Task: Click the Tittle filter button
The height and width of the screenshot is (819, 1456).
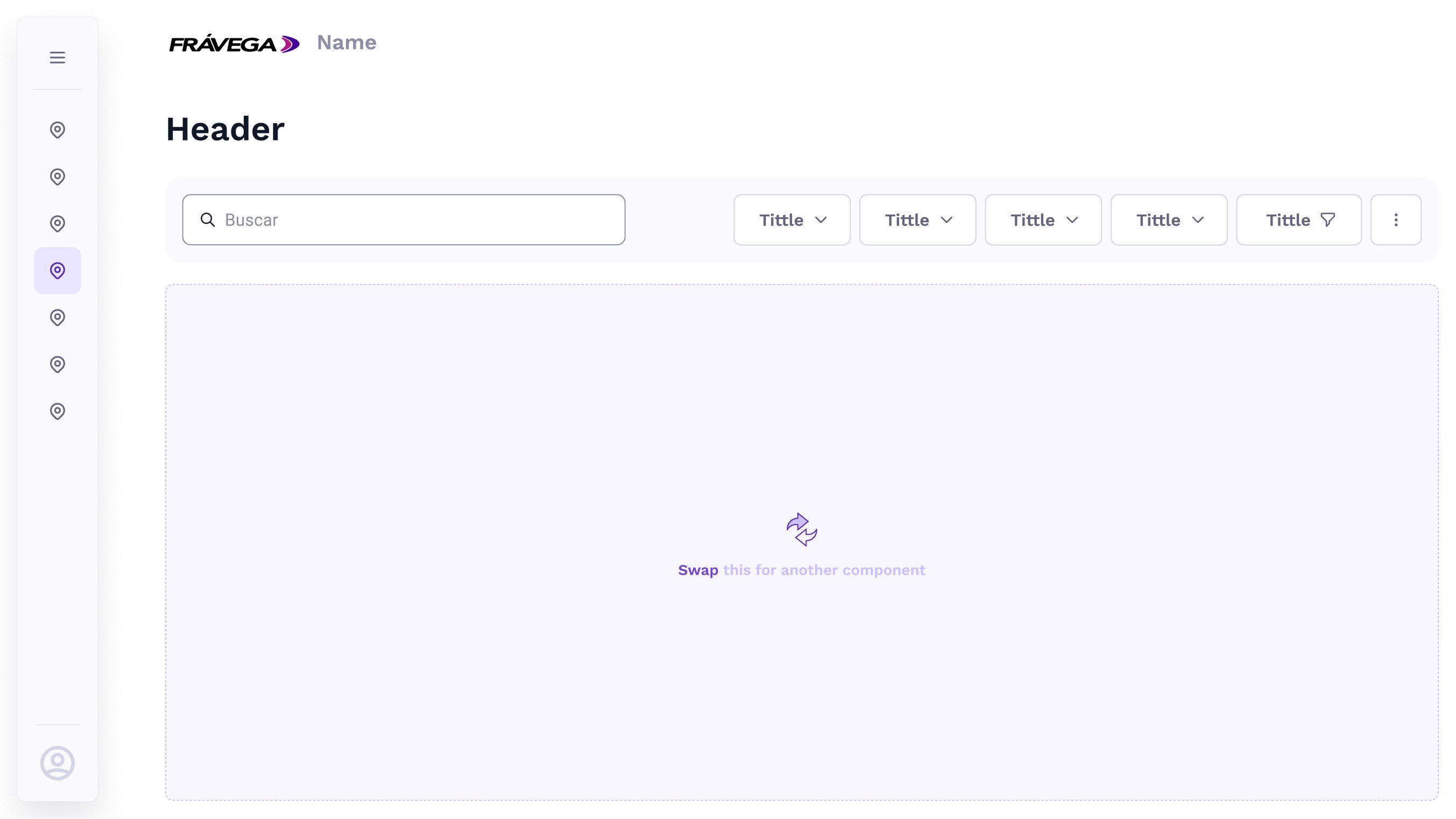Action: [1298, 220]
